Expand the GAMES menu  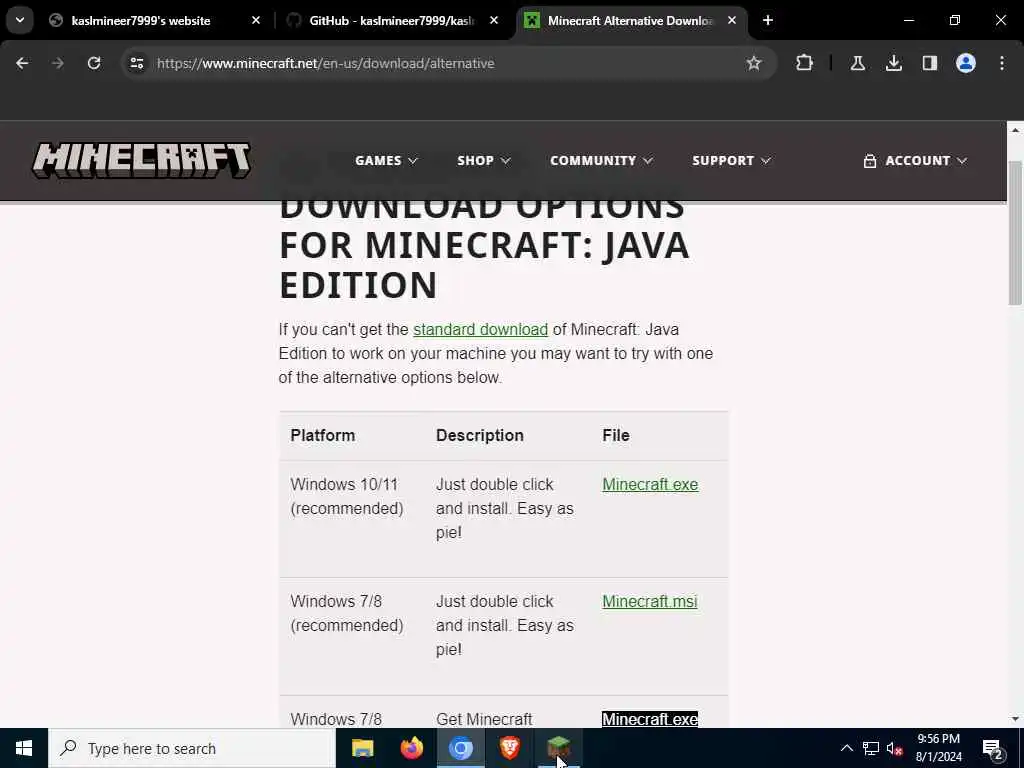tap(386, 161)
